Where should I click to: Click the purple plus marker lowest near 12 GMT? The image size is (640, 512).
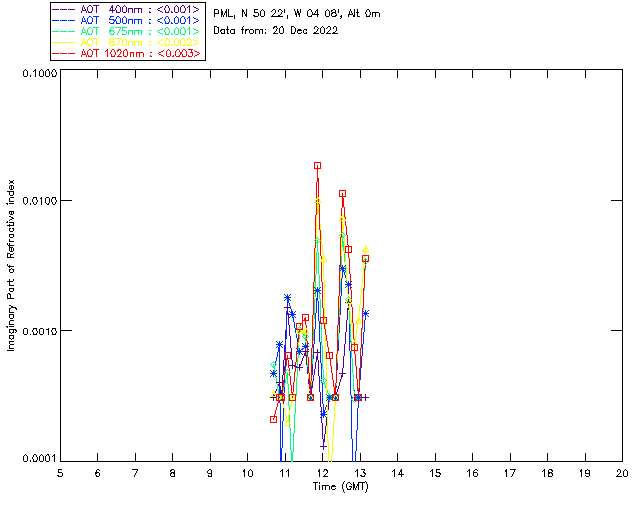(x=323, y=447)
